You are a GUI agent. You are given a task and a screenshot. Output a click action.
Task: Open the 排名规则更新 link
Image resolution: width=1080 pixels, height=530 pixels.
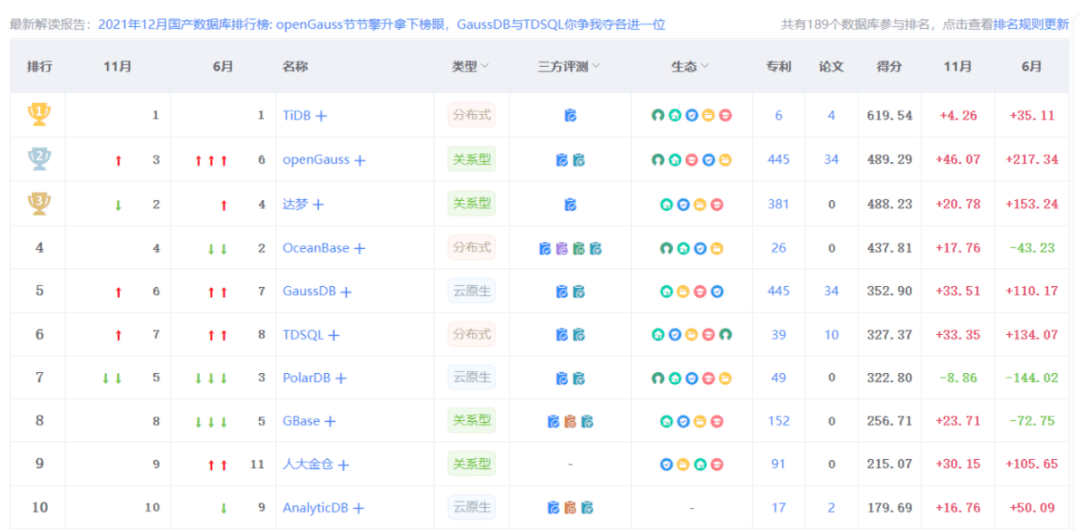[1031, 25]
